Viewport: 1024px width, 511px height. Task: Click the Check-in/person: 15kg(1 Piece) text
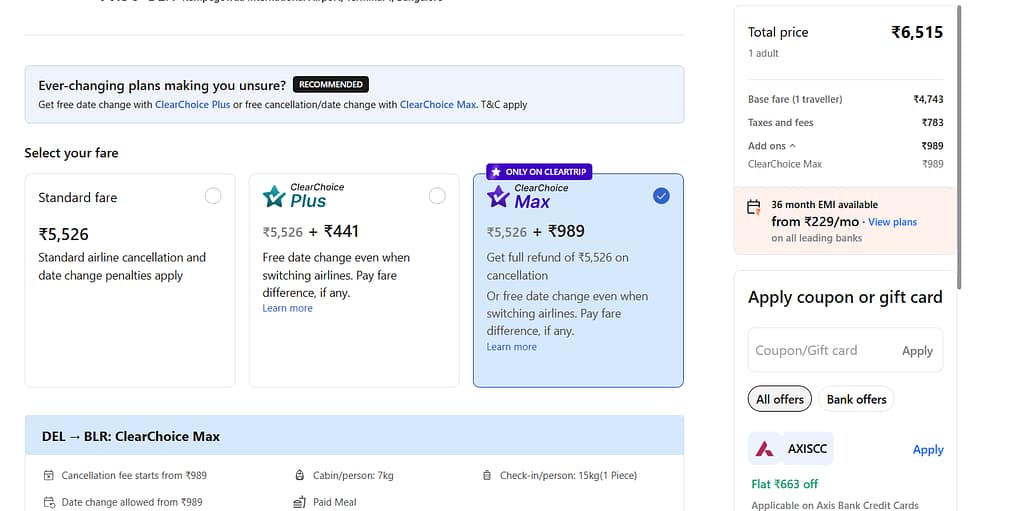pyautogui.click(x=568, y=475)
